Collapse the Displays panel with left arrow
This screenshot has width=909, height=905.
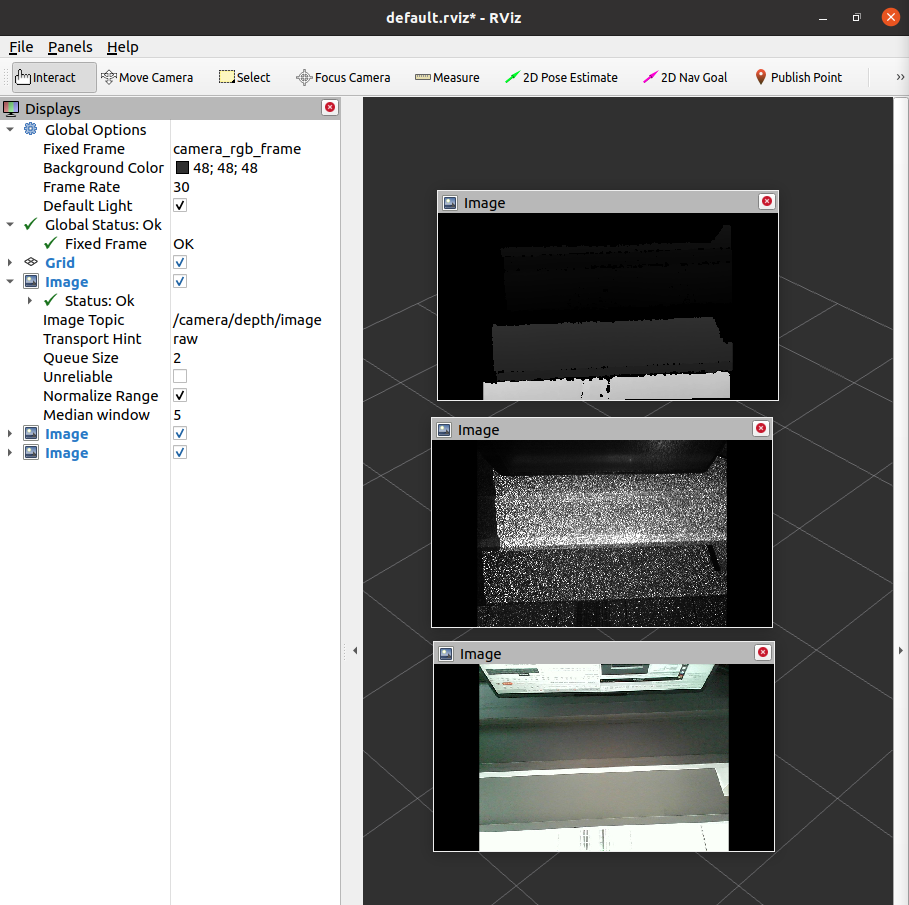tap(355, 650)
